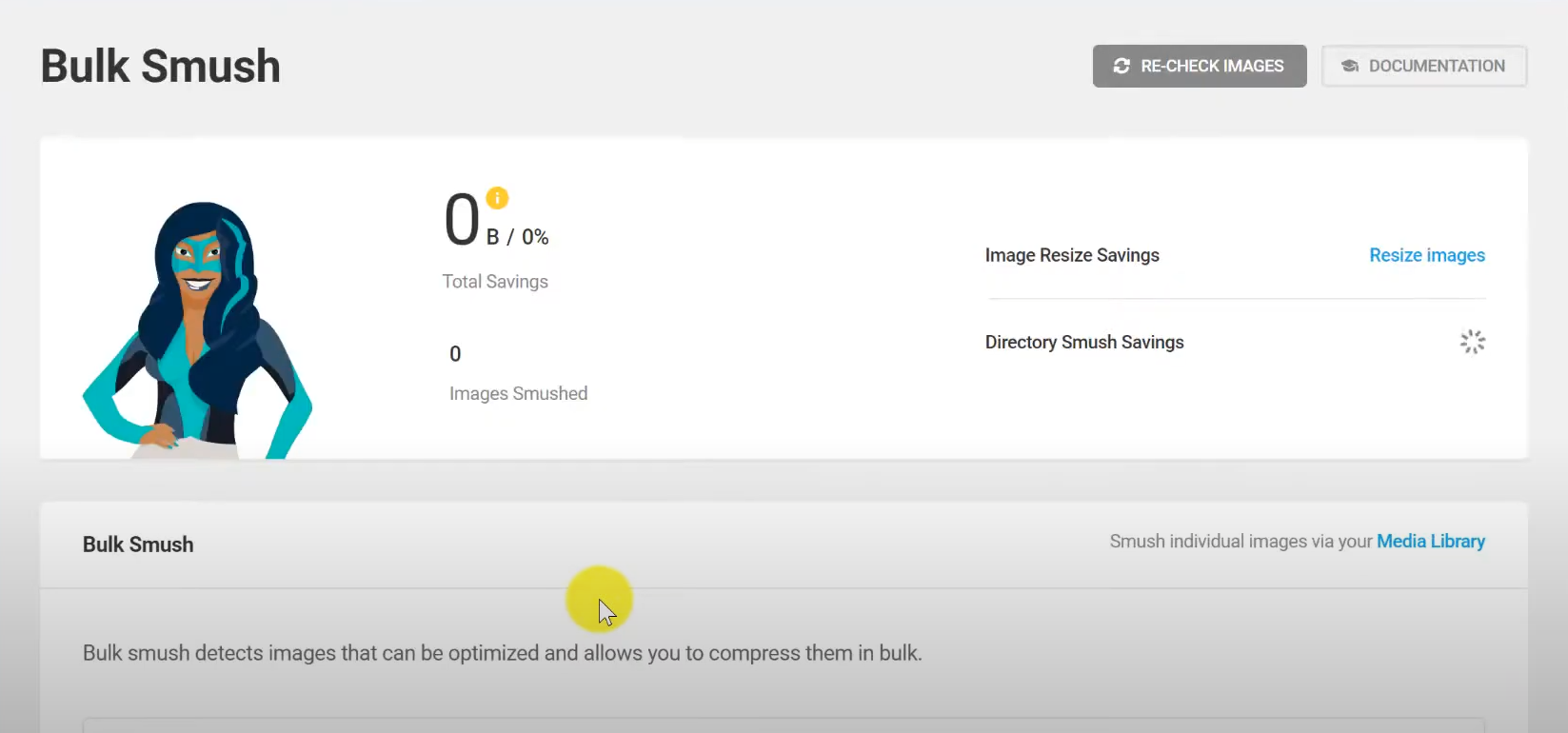Open the Media Library link
Viewport: 1568px width, 733px height.
coord(1430,541)
